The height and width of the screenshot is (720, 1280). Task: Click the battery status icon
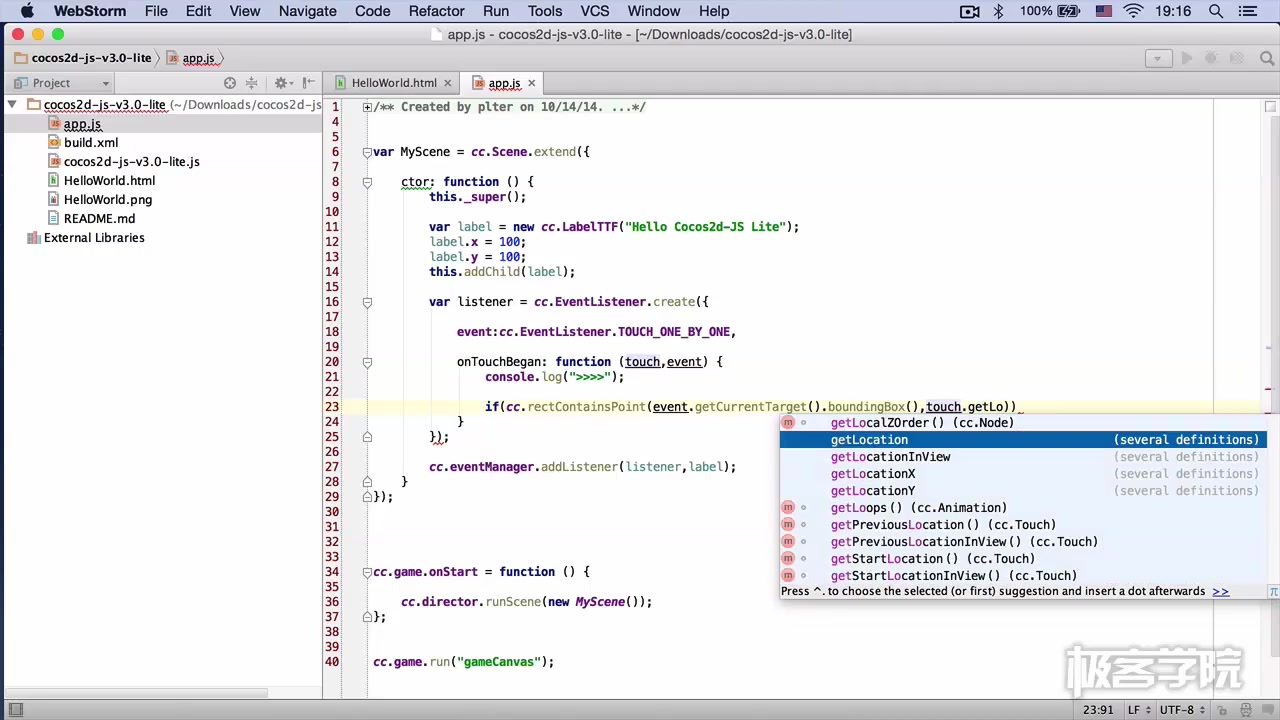coord(1070,11)
